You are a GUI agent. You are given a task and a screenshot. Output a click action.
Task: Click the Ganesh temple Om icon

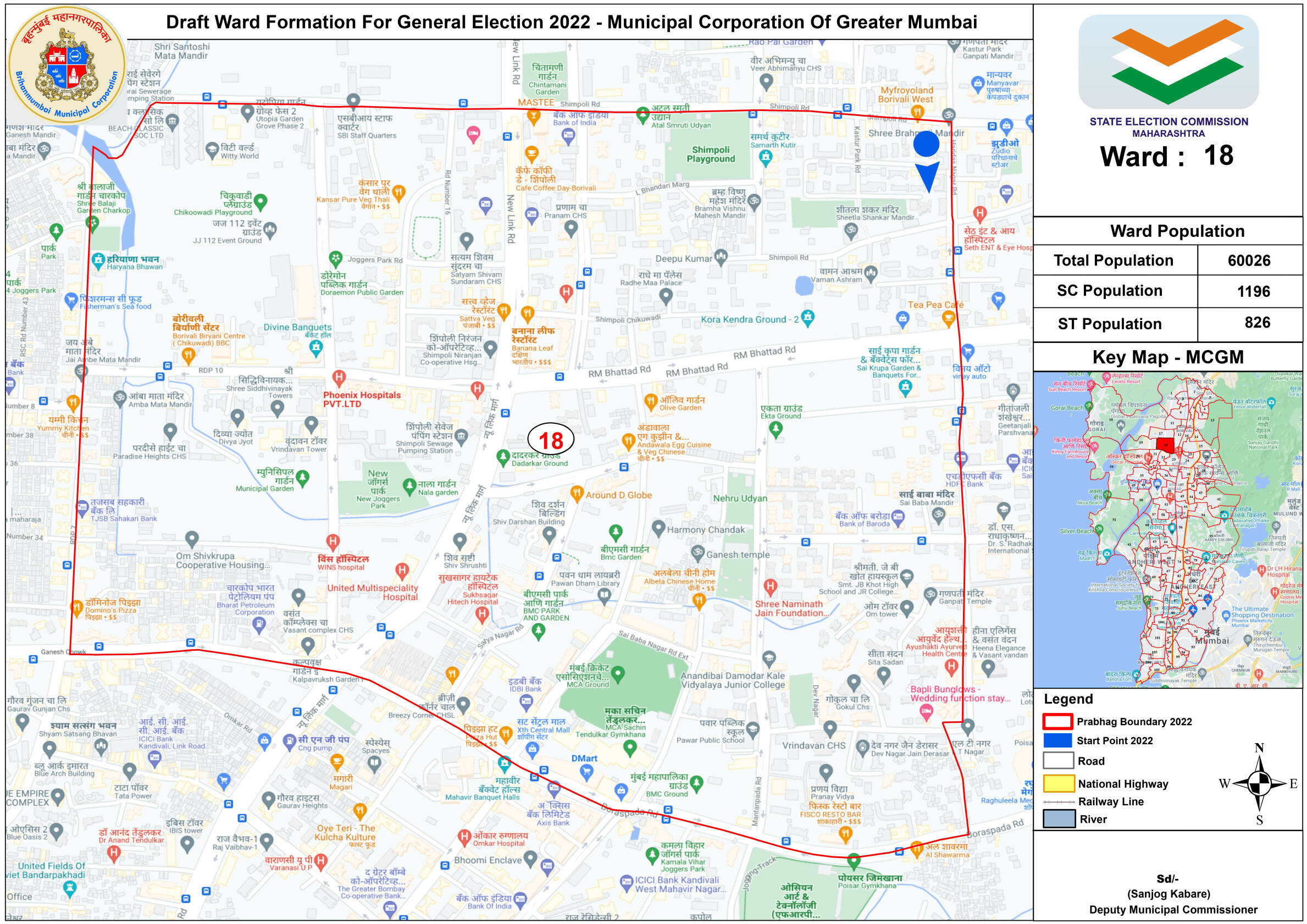point(697,552)
